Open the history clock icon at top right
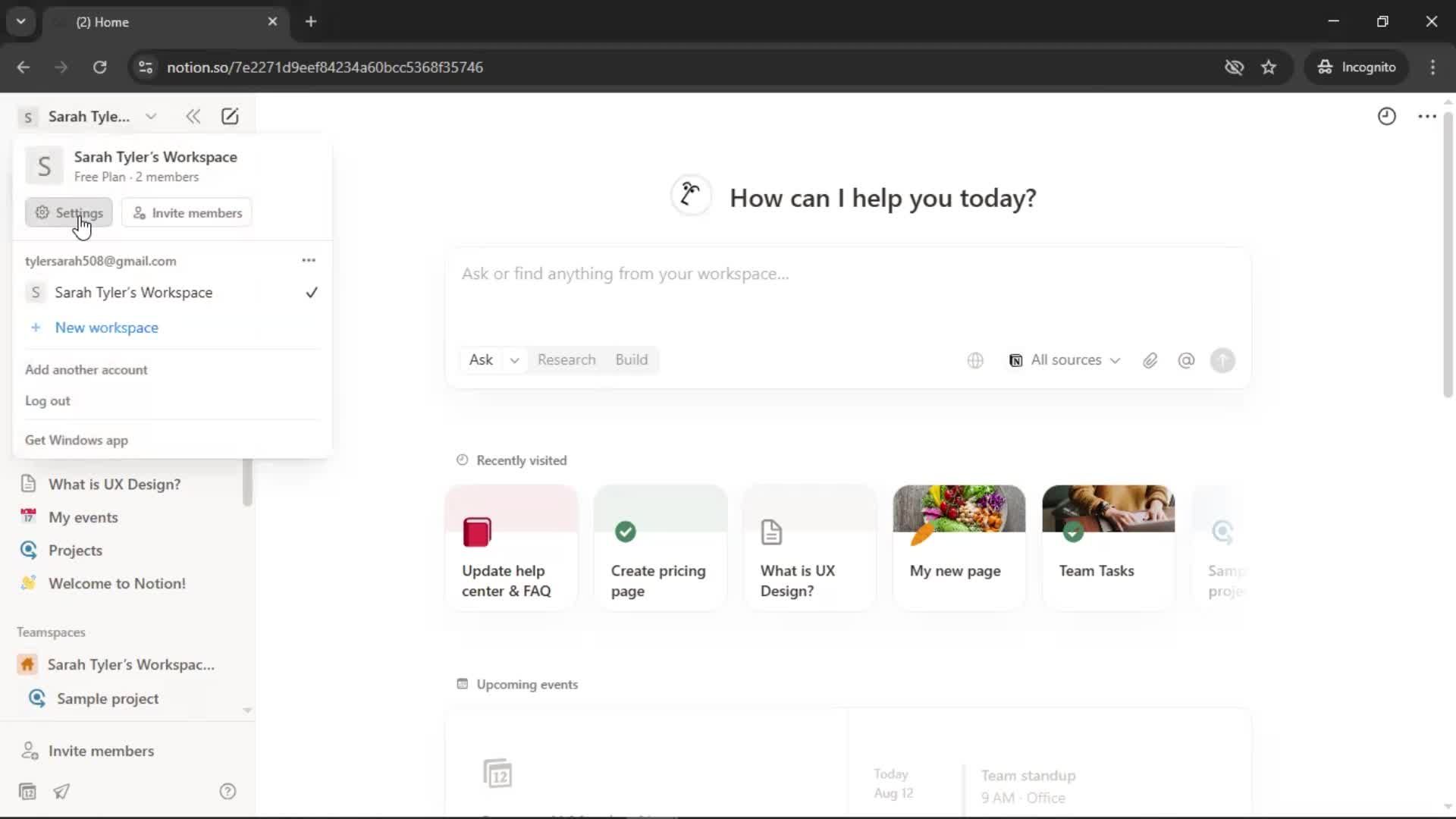 [x=1386, y=116]
